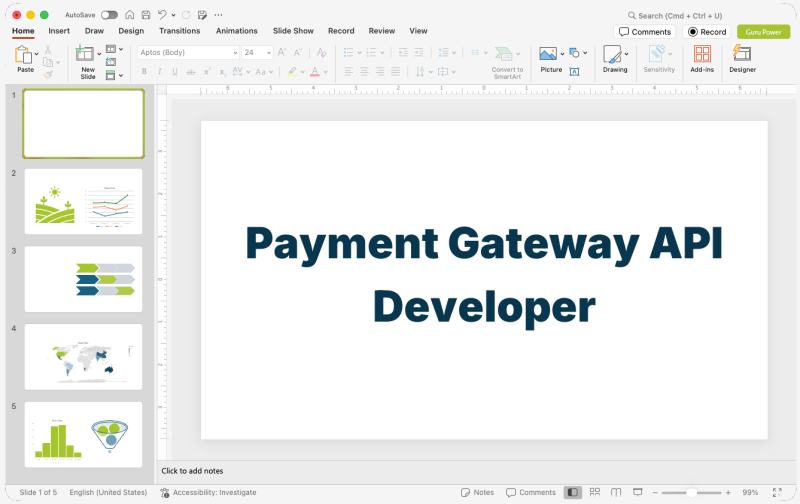
Task: Click the text highlight color swatch
Action: (292, 72)
